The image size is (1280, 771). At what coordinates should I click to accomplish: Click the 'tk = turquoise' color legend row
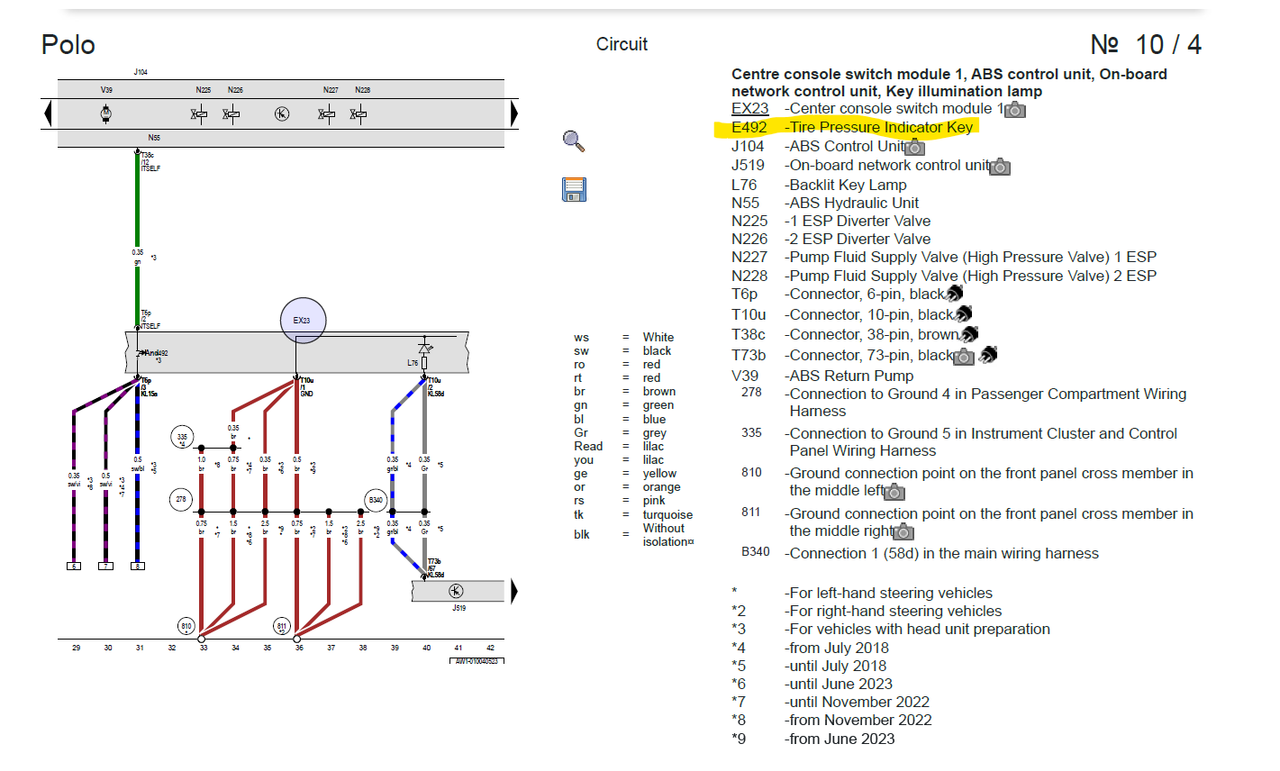tap(633, 515)
